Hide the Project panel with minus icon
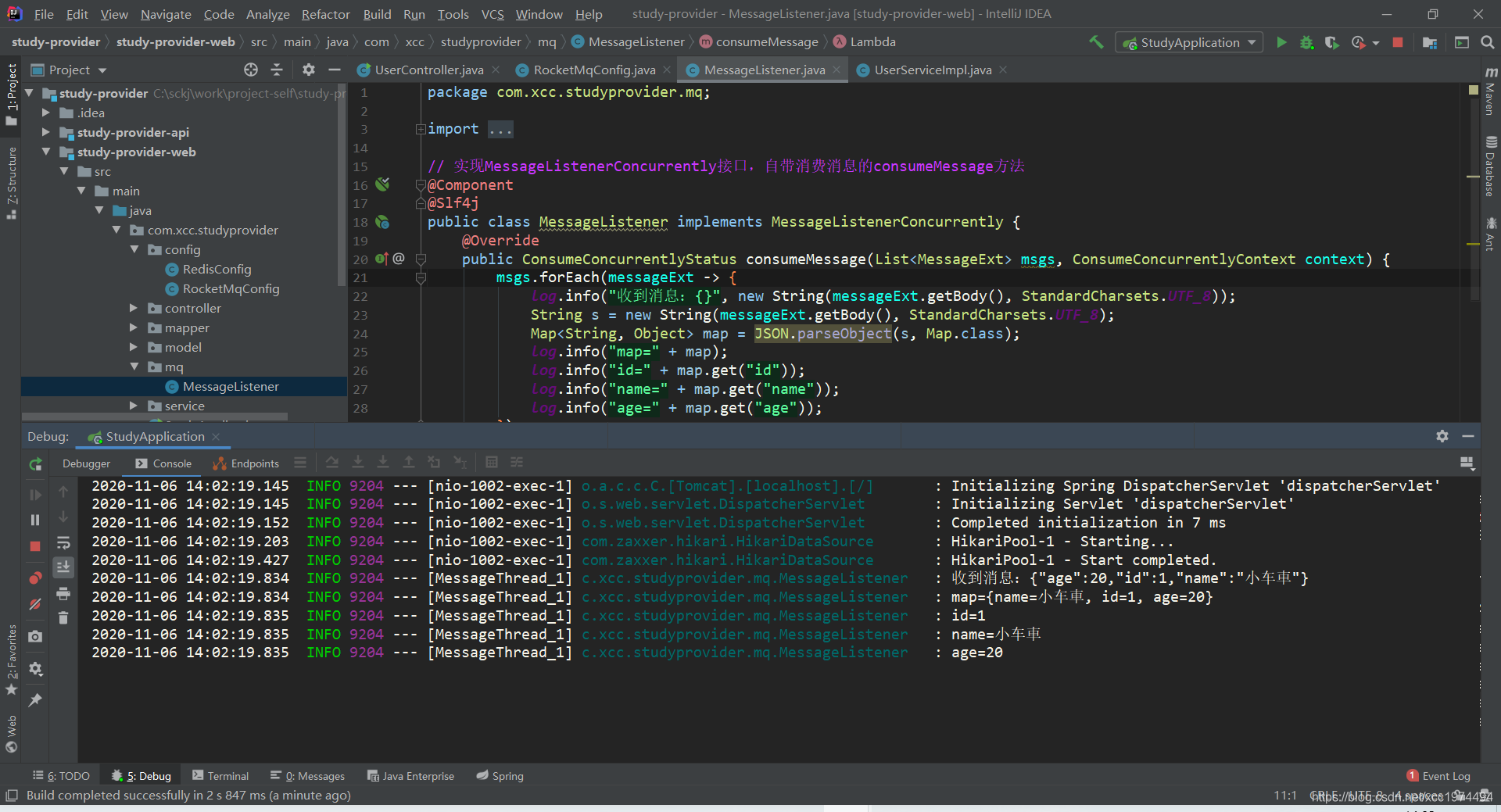The height and width of the screenshot is (812, 1501). 335,70
